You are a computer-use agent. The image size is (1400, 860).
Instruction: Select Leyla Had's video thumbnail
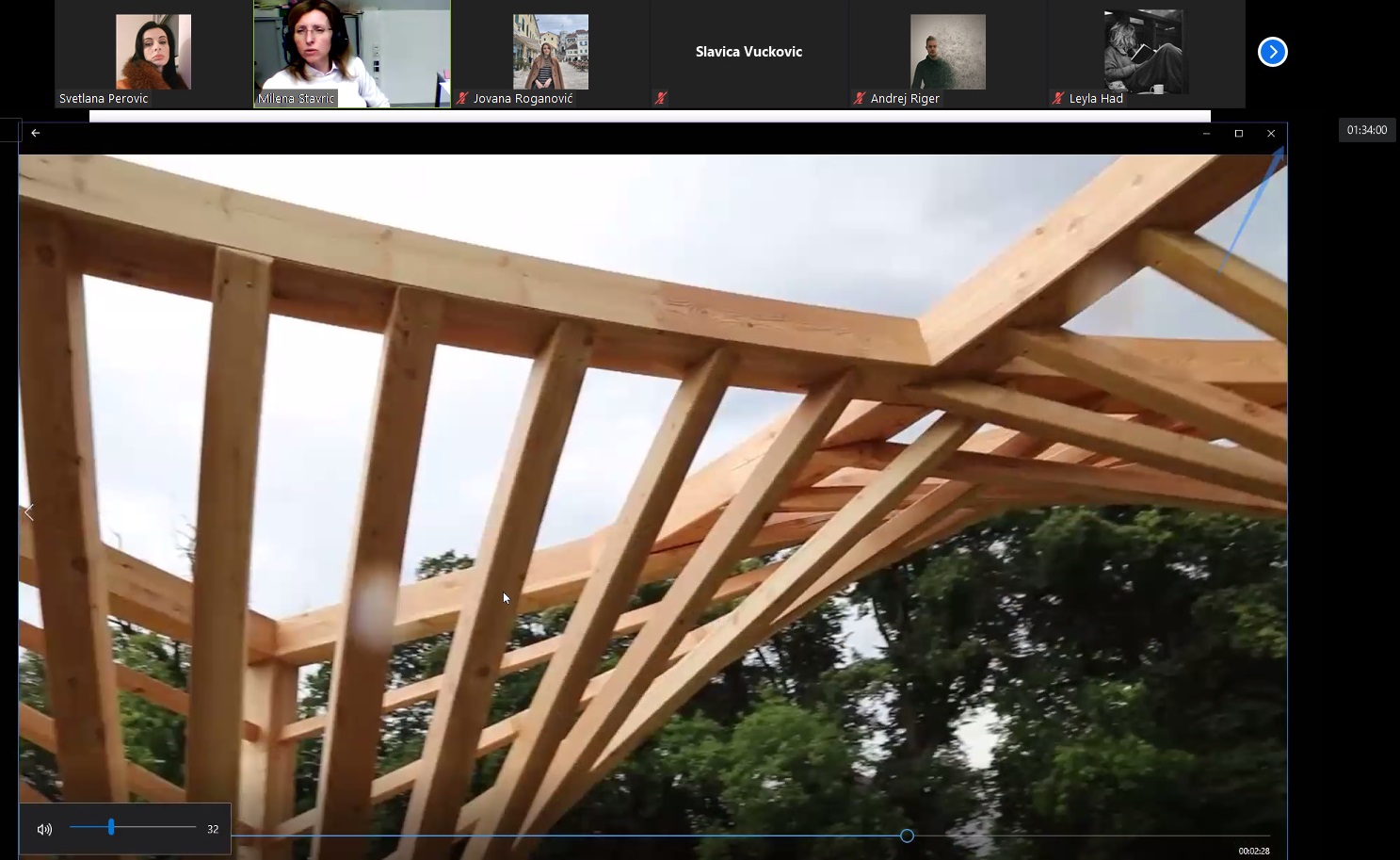pyautogui.click(x=1147, y=54)
